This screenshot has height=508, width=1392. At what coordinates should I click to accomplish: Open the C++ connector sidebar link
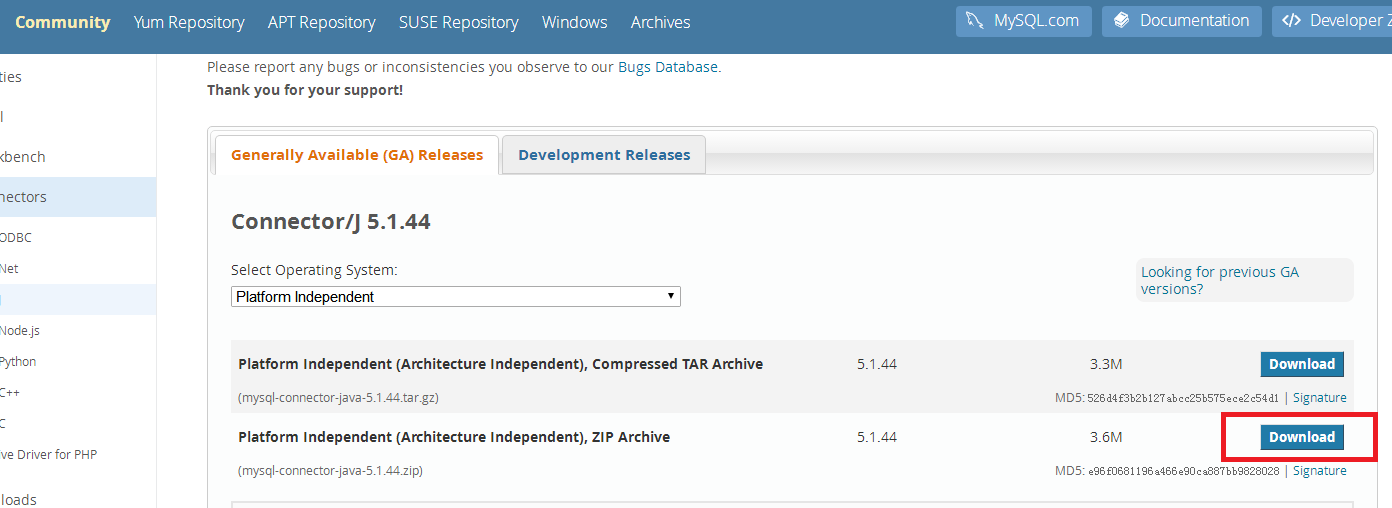point(10,392)
